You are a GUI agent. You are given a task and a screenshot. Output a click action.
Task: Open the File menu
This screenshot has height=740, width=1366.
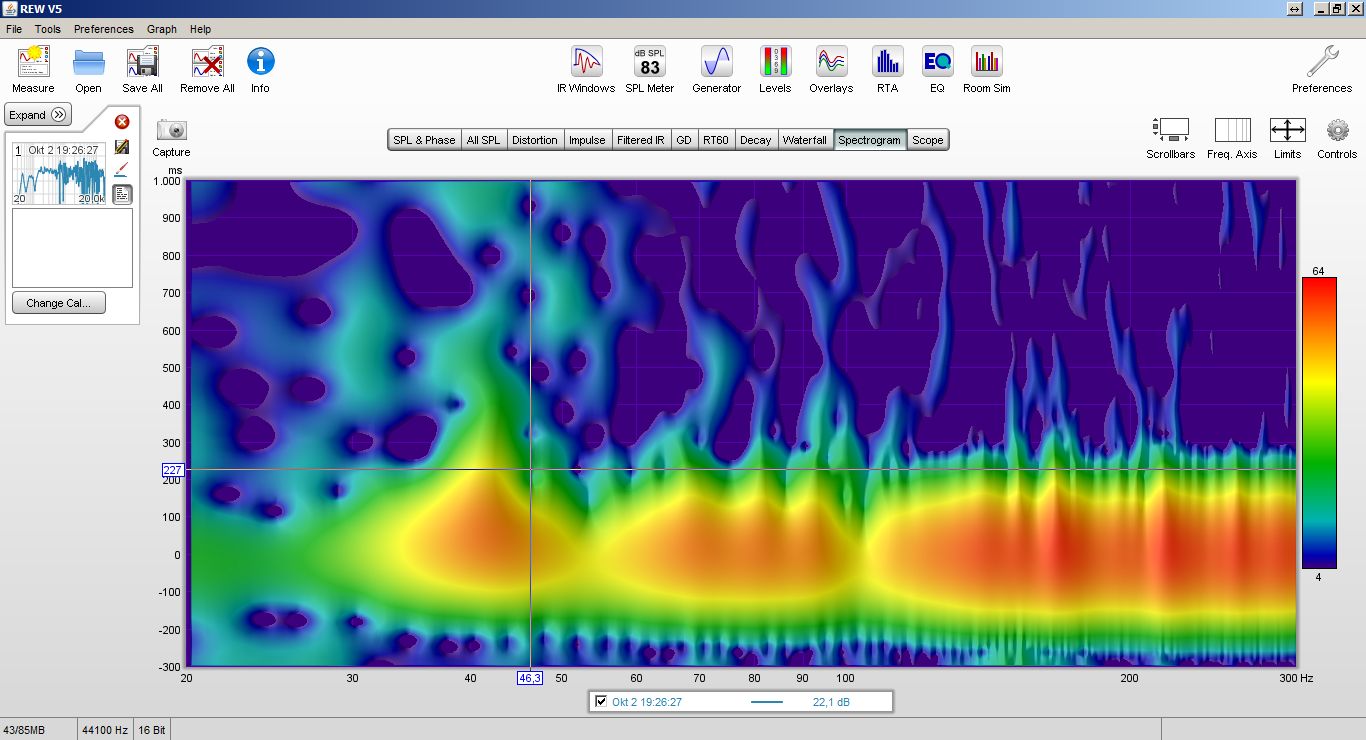tap(14, 29)
